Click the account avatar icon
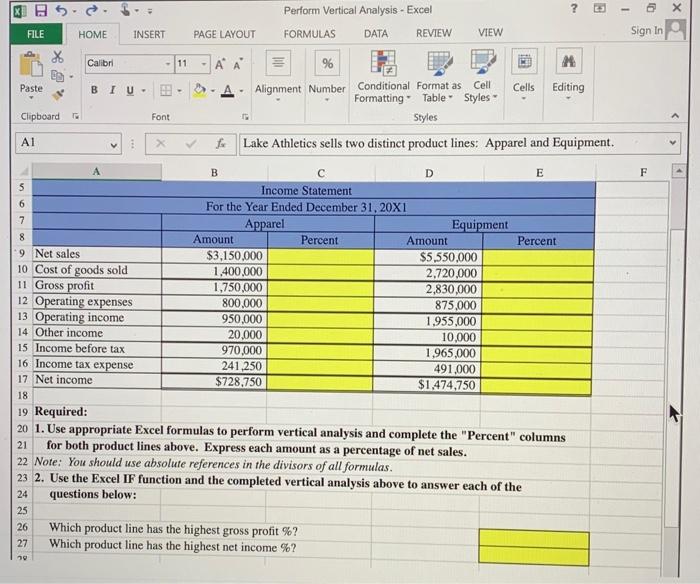Viewport: 700px width, 584px height. (x=675, y=30)
